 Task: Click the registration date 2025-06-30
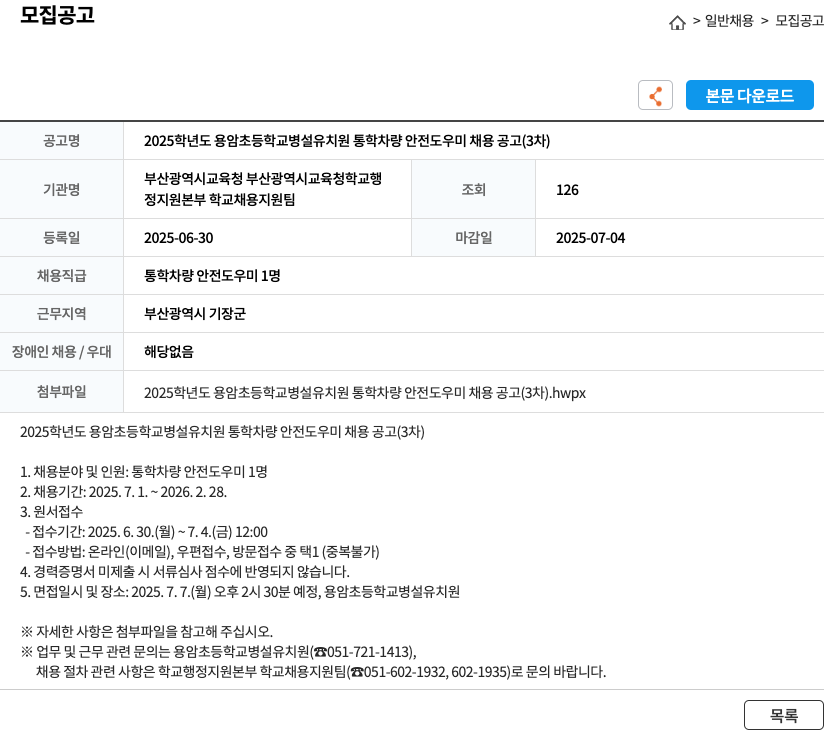point(179,238)
